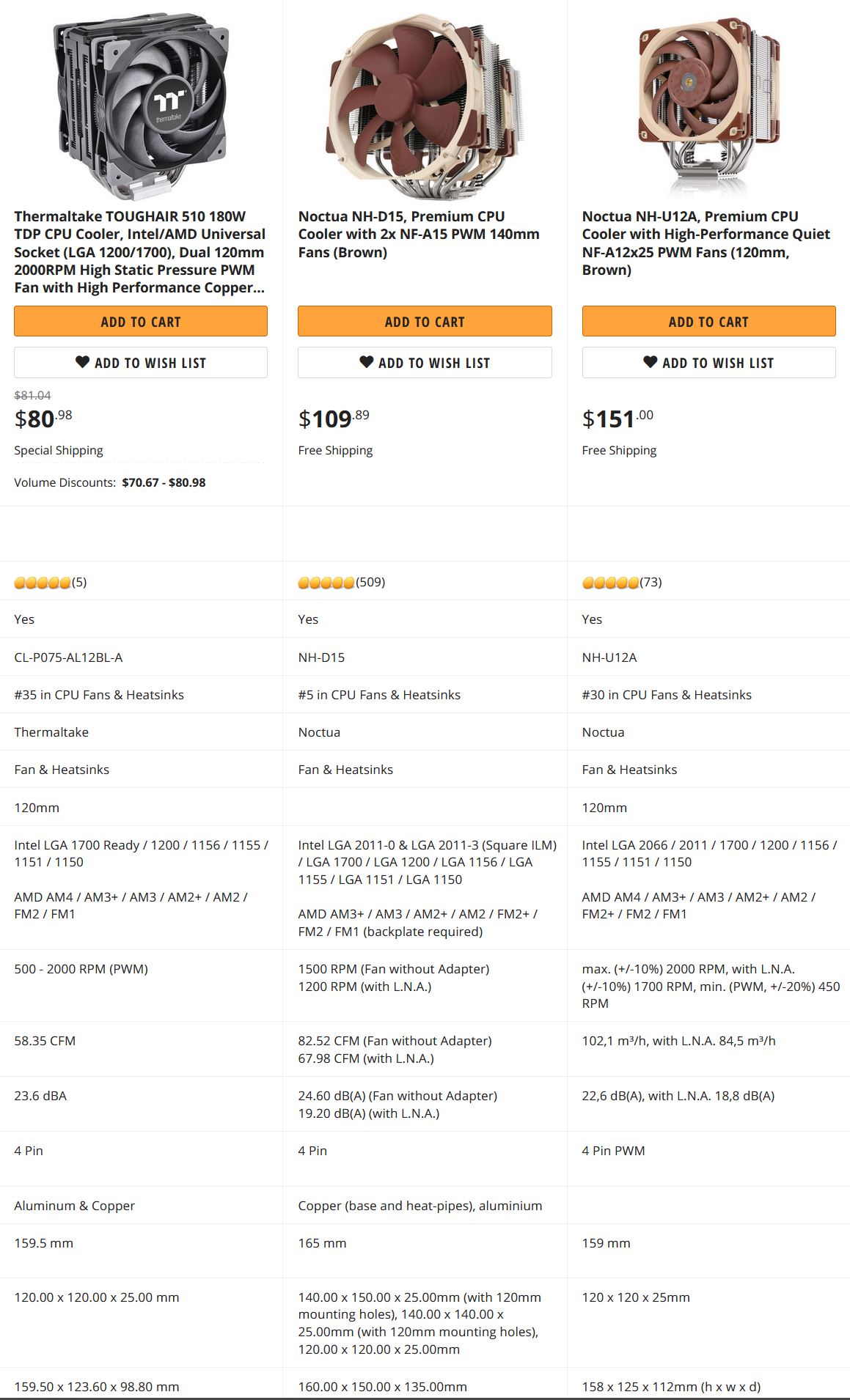This screenshot has height=1400, width=850.
Task: Open Noctua NH-D15 star rating (509)
Action: click(341, 583)
